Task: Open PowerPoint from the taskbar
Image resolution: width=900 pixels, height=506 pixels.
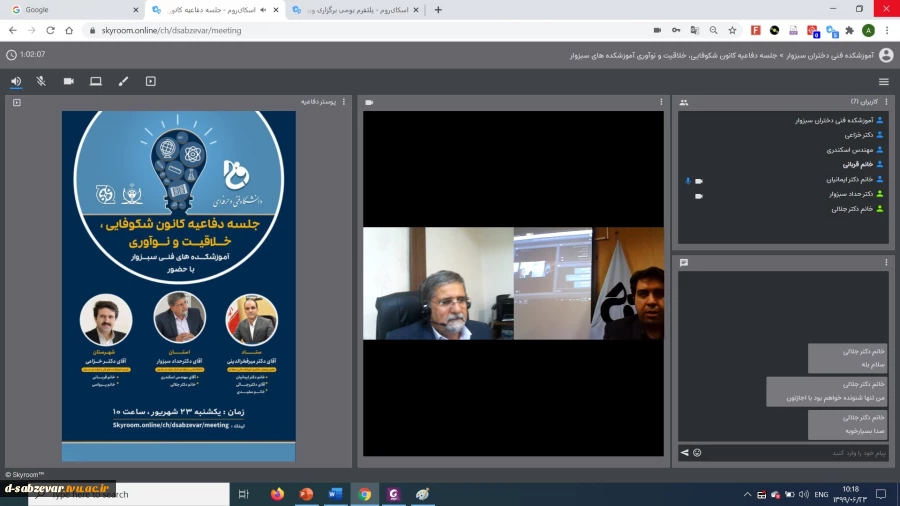Action: (x=307, y=494)
